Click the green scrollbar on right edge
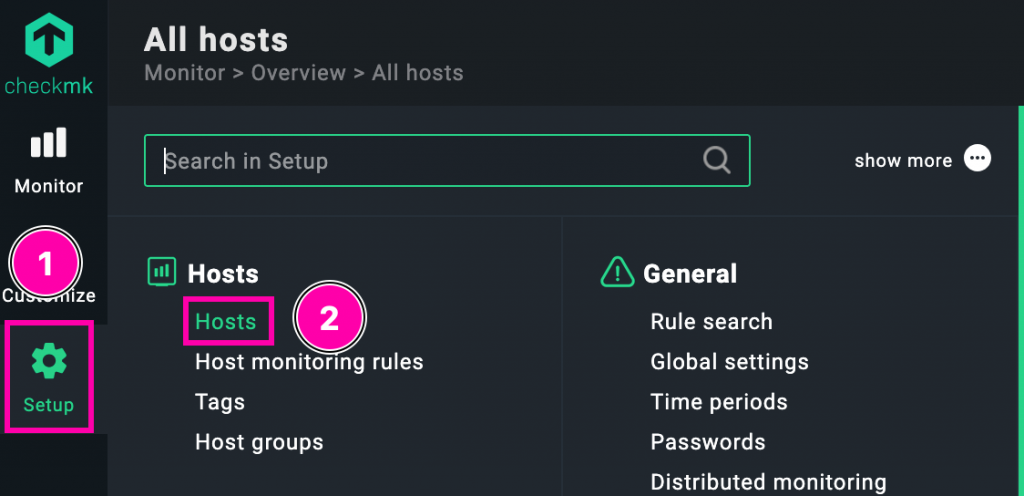The width and height of the screenshot is (1024, 496). tap(1019, 300)
